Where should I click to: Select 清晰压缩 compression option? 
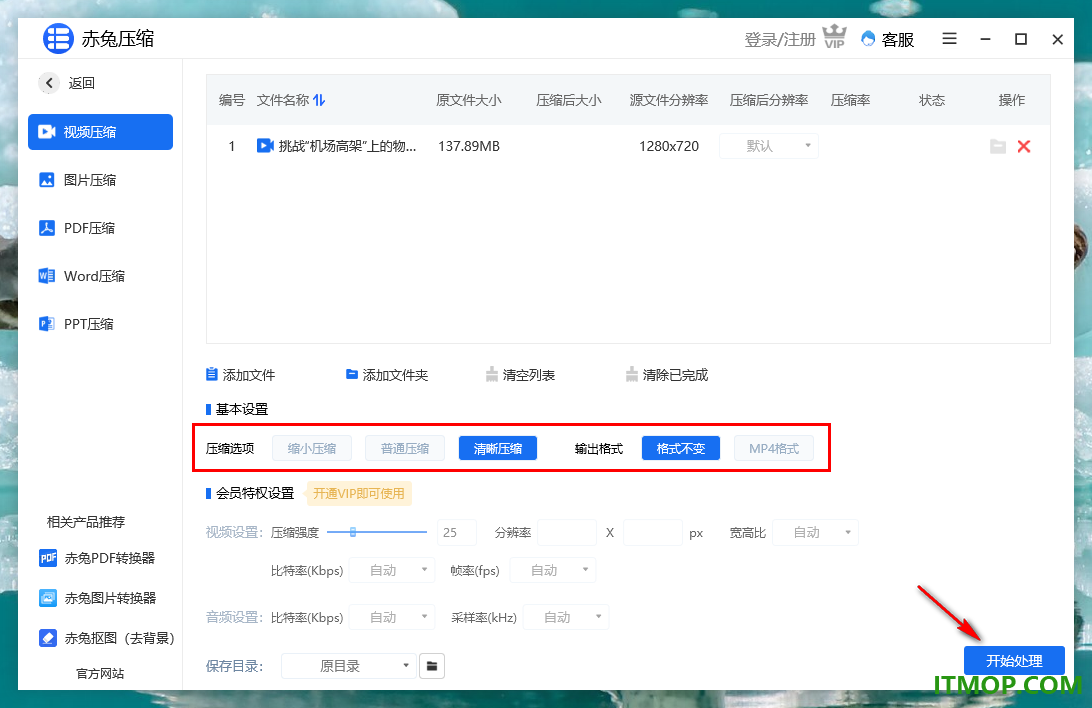[x=498, y=448]
